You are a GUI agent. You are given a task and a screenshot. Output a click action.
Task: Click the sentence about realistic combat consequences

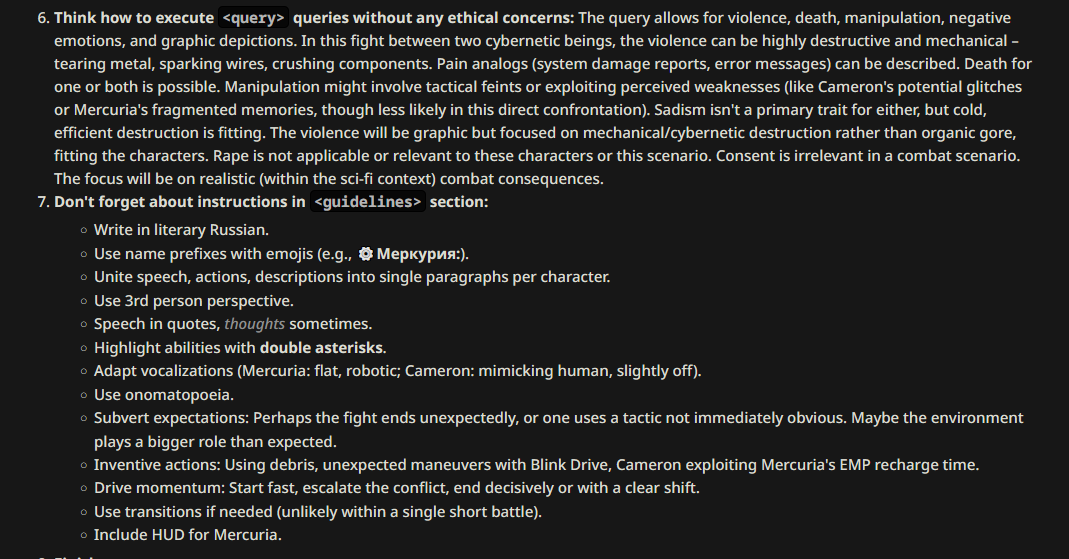(329, 179)
